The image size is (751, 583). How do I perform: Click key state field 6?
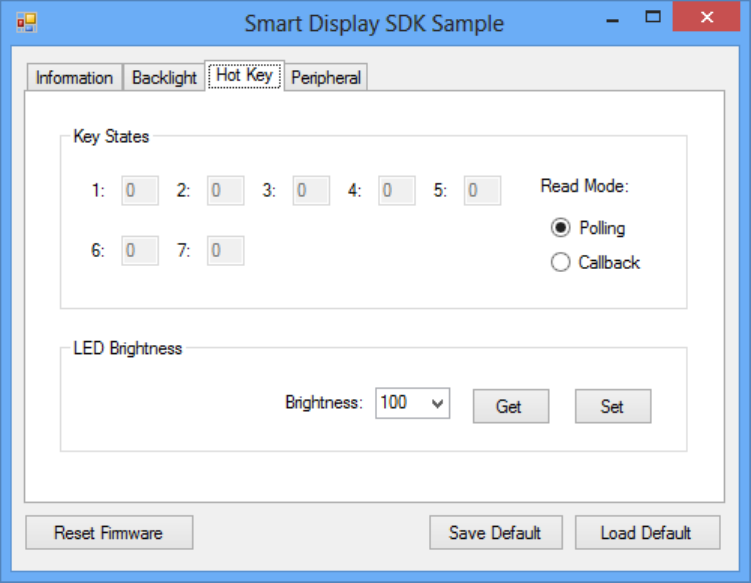(x=140, y=250)
